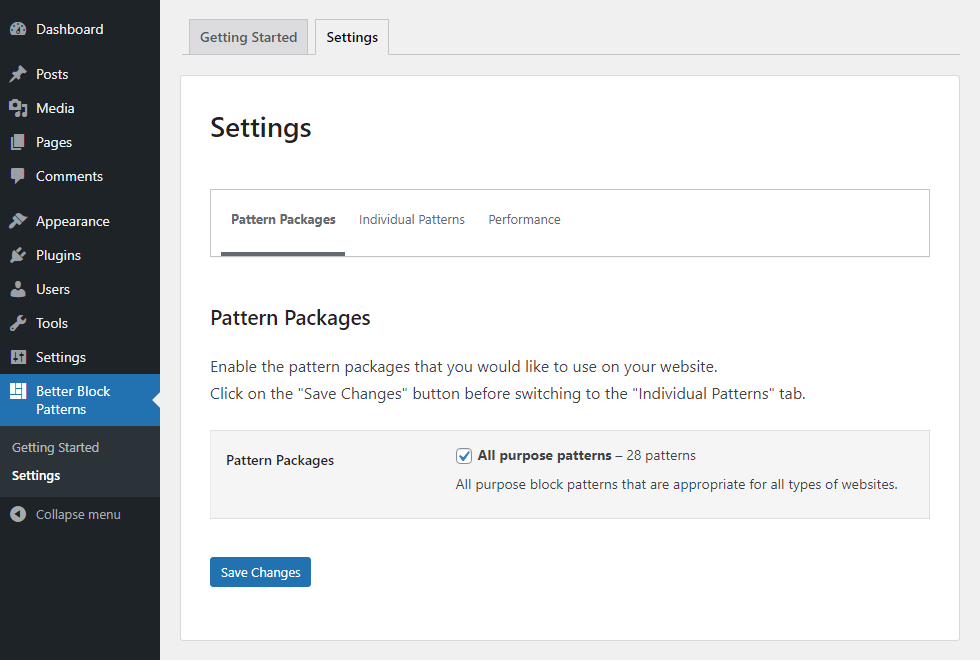Switch to the Getting Started tab
The height and width of the screenshot is (660, 980).
point(248,37)
